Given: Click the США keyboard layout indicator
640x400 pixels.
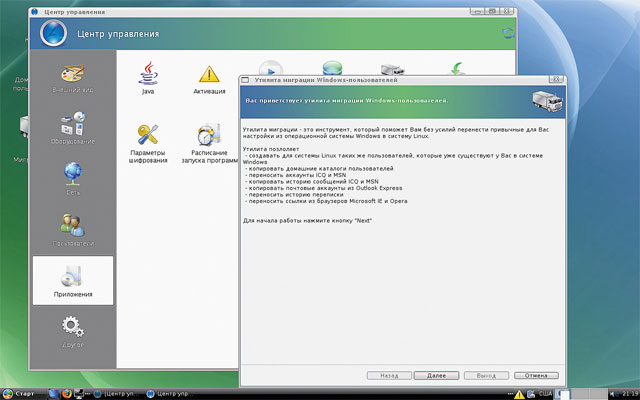Looking at the screenshot, I should tap(545, 394).
